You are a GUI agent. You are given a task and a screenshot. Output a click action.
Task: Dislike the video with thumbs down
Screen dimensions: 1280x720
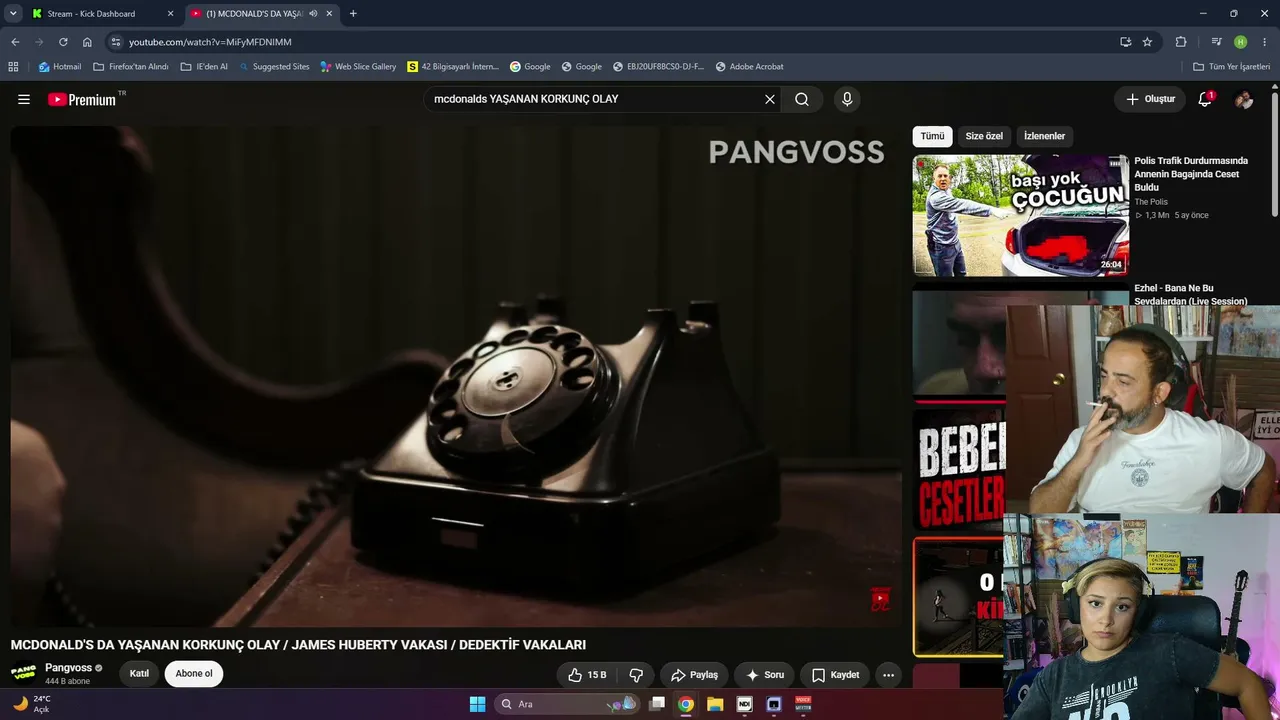pyautogui.click(x=635, y=675)
